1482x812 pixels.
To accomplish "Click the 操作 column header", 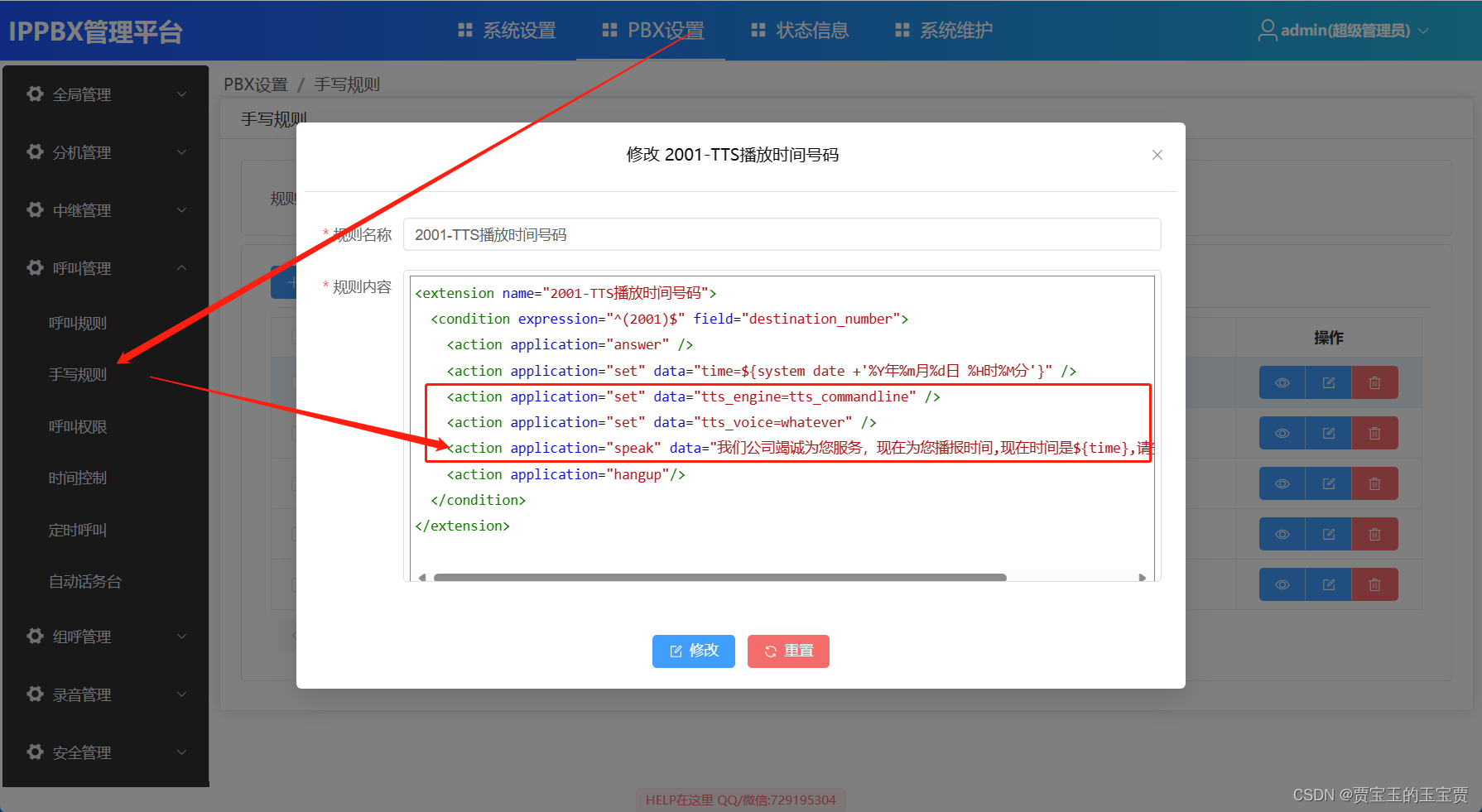I will (1329, 338).
